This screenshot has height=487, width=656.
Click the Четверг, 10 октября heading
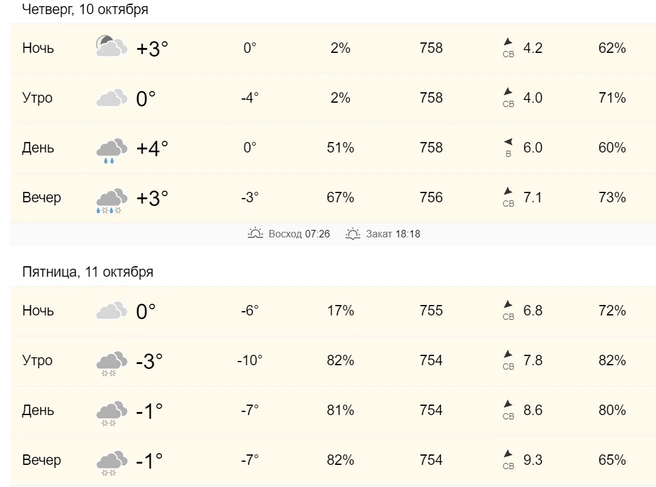(x=85, y=10)
